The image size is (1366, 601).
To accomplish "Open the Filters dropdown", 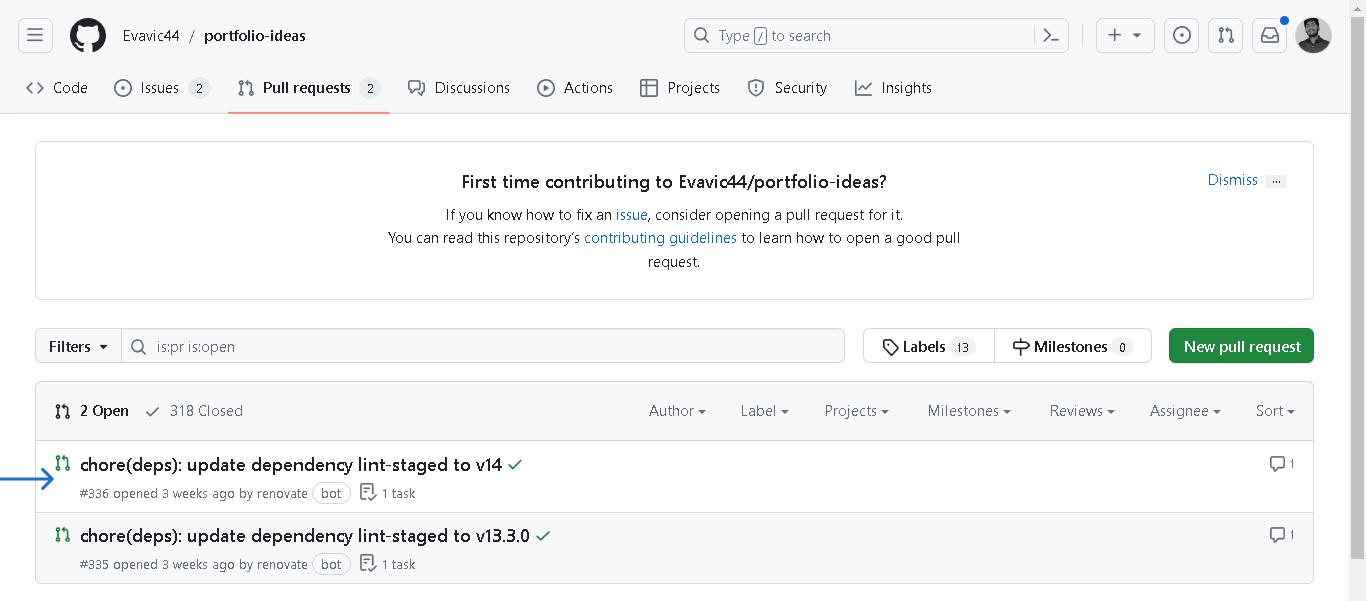I will [x=77, y=345].
